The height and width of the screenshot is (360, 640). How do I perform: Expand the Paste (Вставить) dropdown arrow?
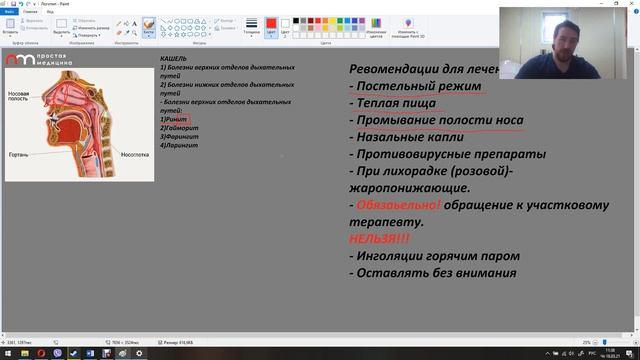tap(10, 36)
